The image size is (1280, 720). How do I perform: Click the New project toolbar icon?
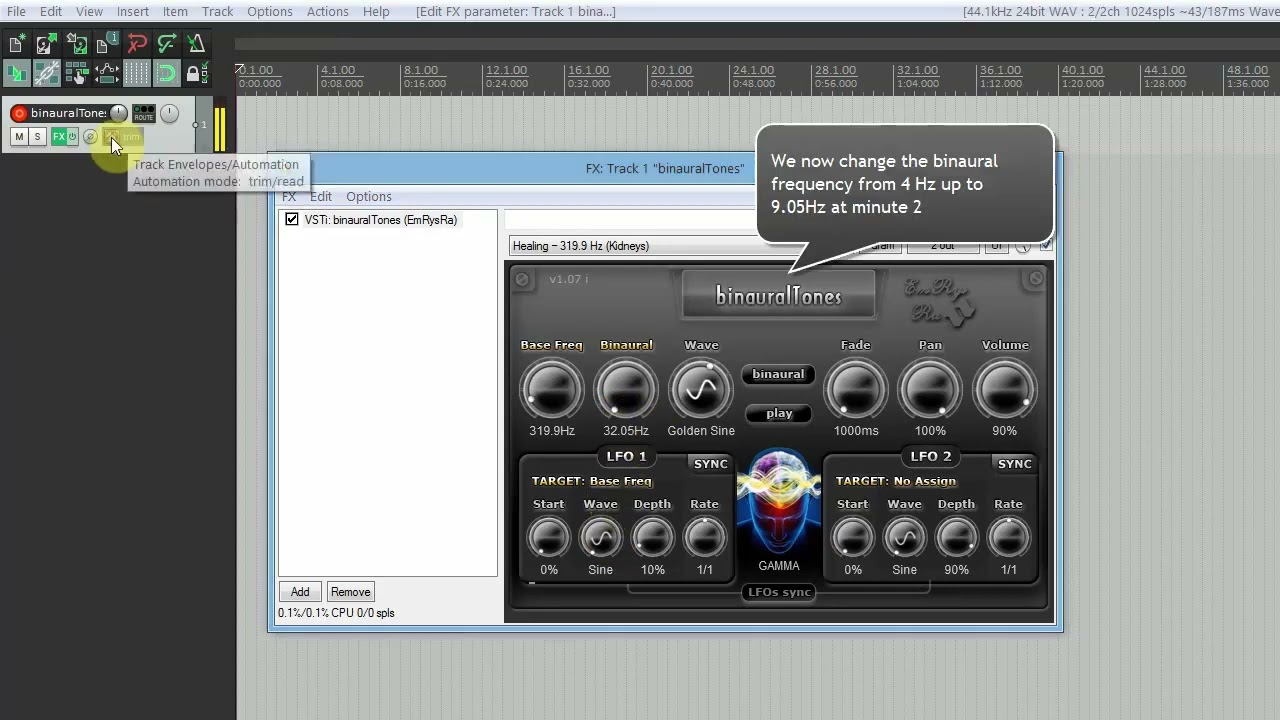pyautogui.click(x=17, y=43)
